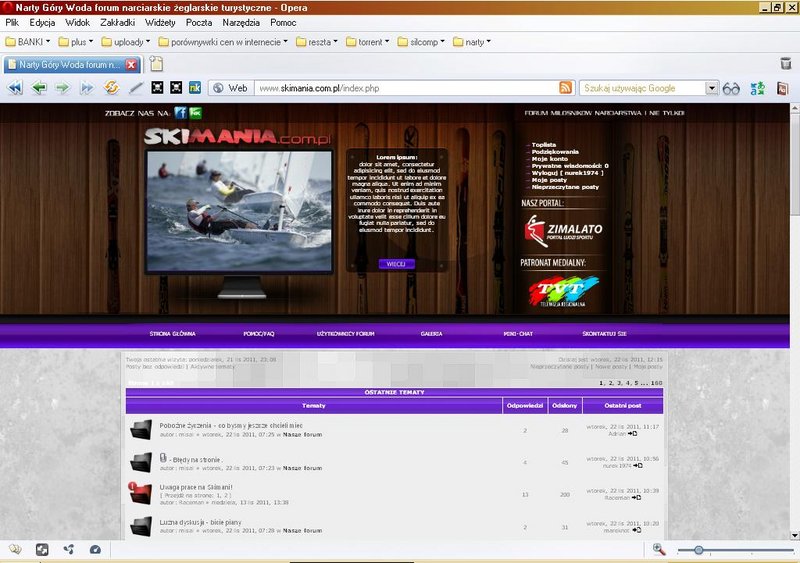Adjust the page zoom slider in status bar
This screenshot has height=563, width=800.
click(x=698, y=550)
